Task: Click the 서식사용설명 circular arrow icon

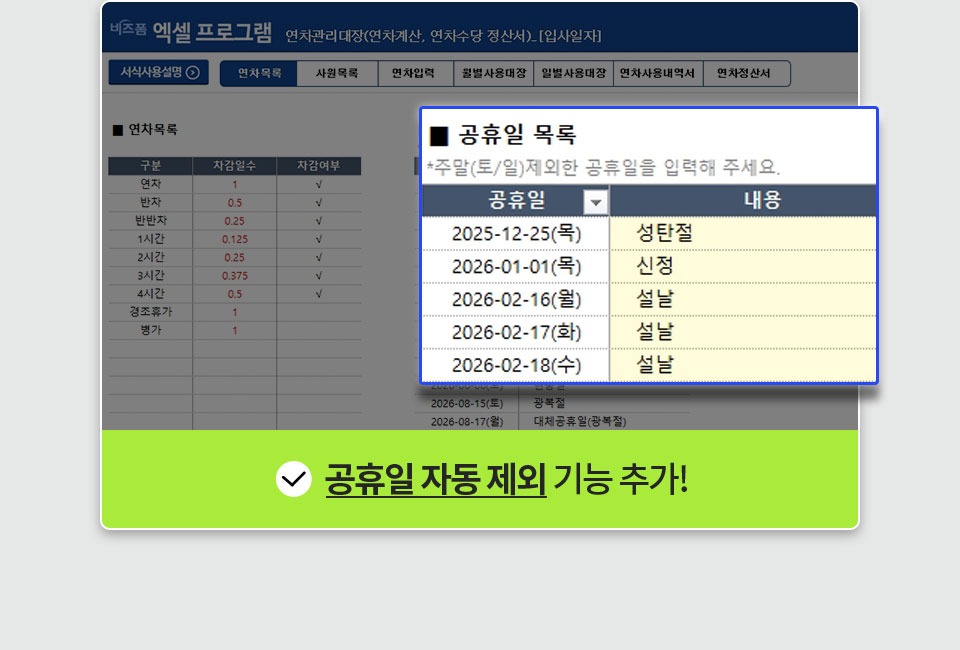Action: pyautogui.click(x=191, y=72)
